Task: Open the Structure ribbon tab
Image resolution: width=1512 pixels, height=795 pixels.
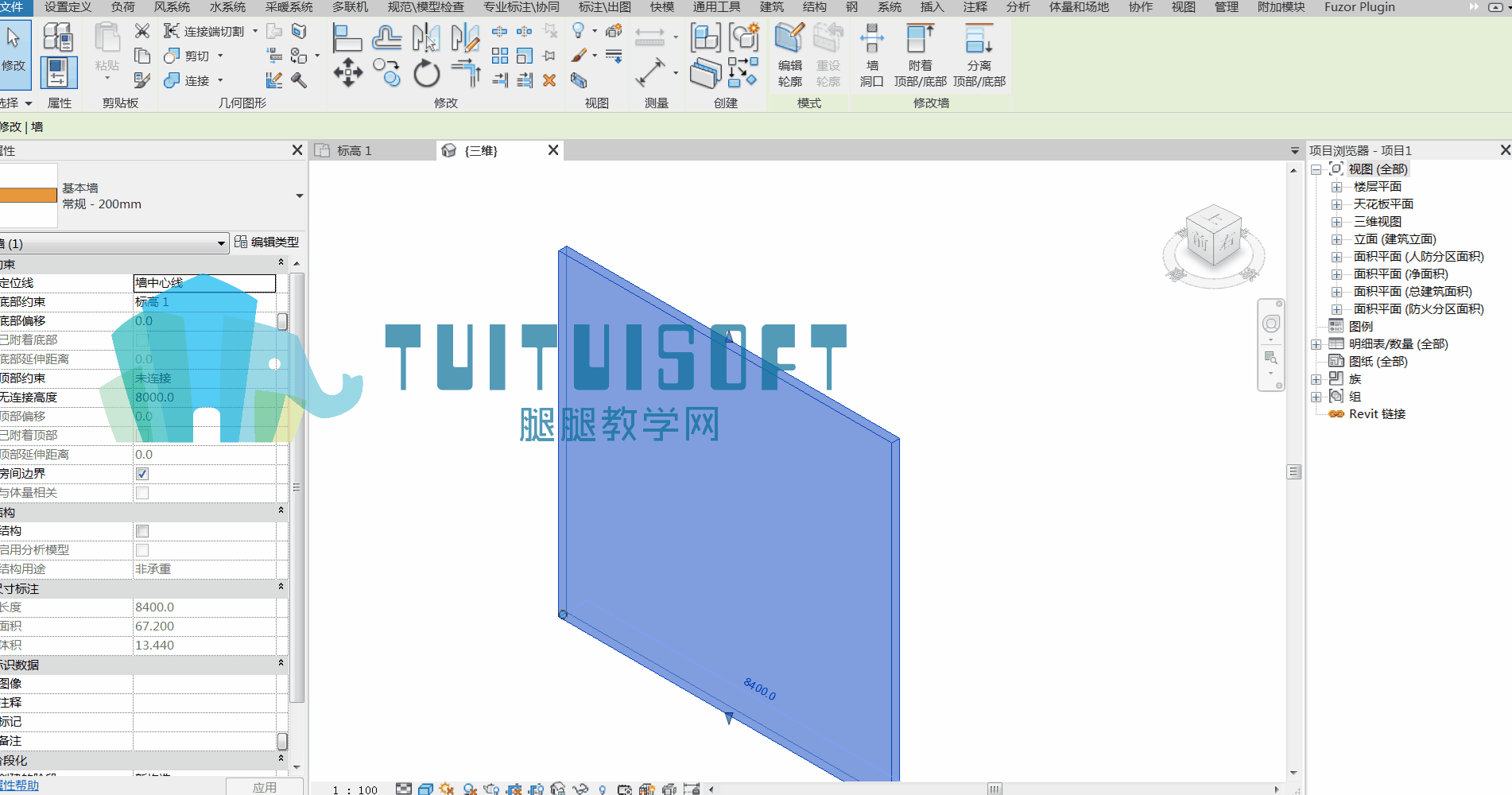Action: (x=815, y=7)
